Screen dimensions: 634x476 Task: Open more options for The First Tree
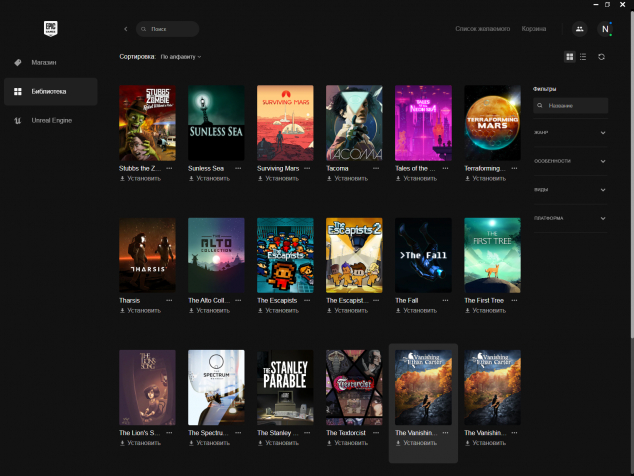[514, 300]
